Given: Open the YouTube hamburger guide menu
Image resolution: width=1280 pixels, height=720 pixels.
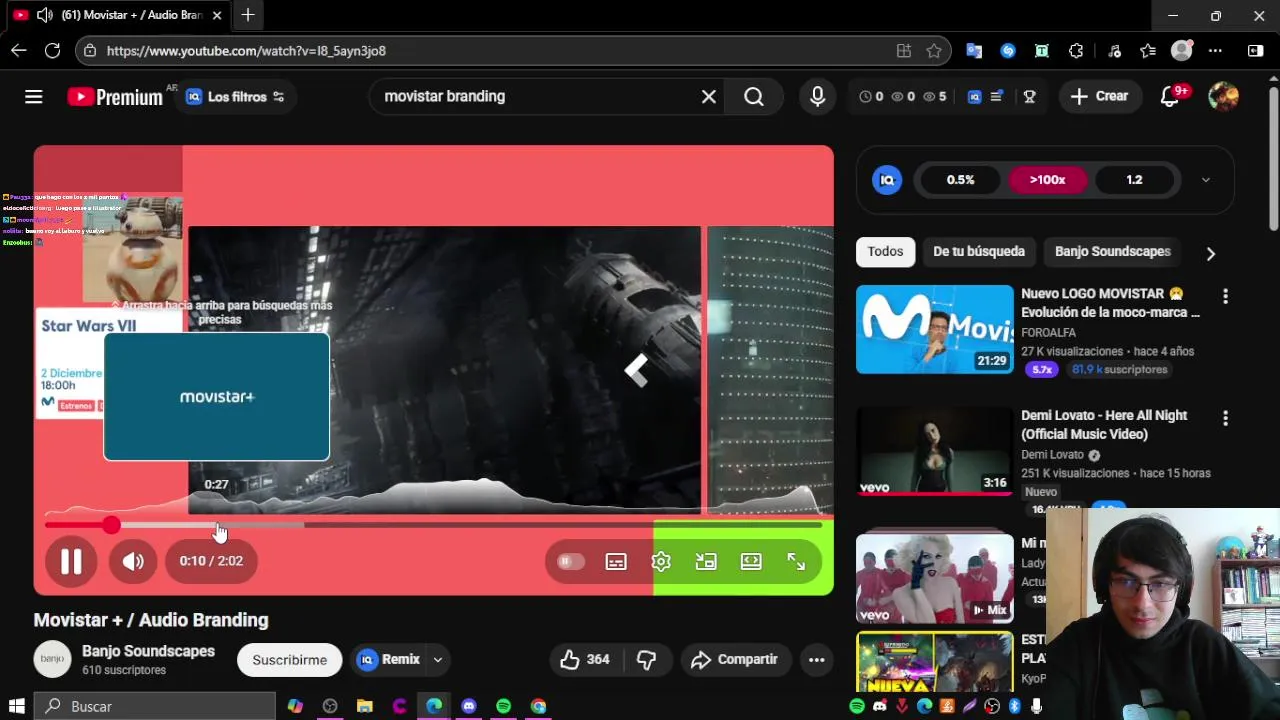Looking at the screenshot, I should [34, 97].
